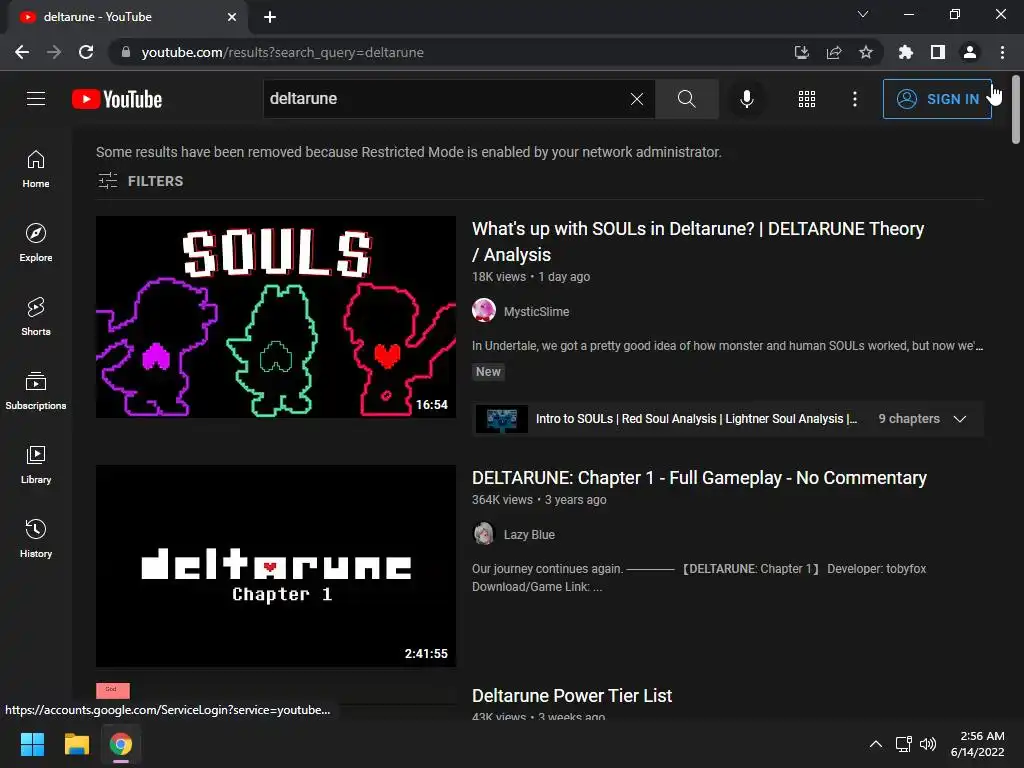Image resolution: width=1024 pixels, height=768 pixels.
Task: Click the view link view-count text '18K views'
Action: (499, 277)
